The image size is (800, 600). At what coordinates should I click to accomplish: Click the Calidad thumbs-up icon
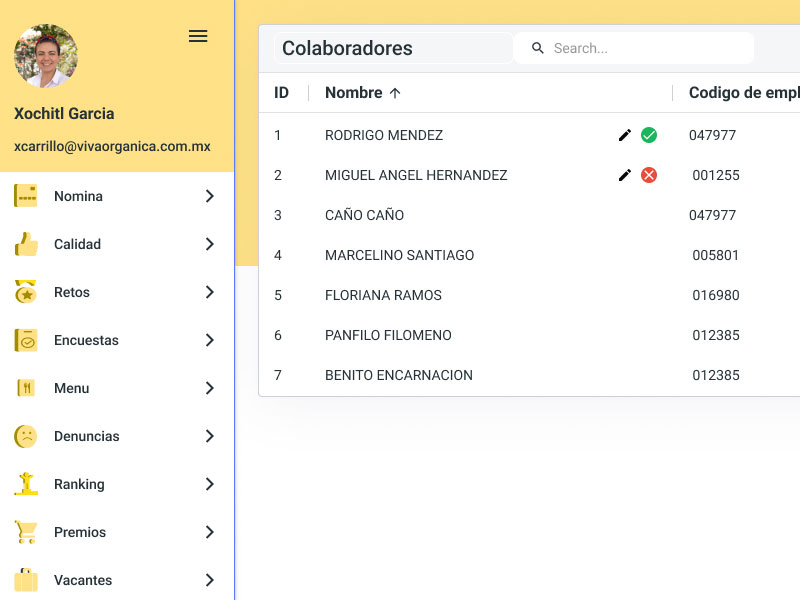coord(26,244)
